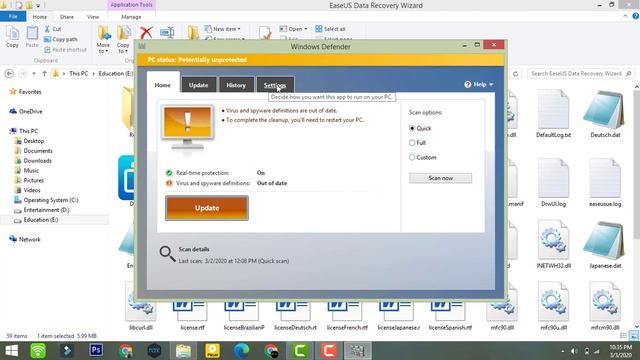This screenshot has width=640, height=360.
Task: Select Entertainment (D:) drive
Action: coord(42,210)
